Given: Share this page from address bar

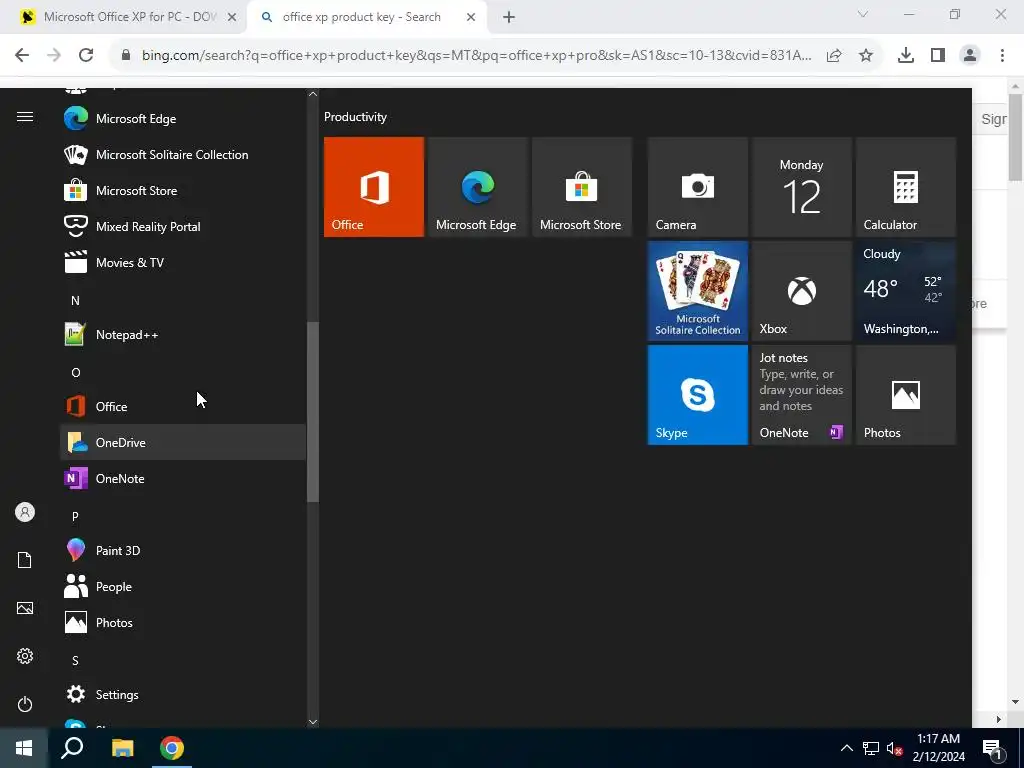Looking at the screenshot, I should pos(834,56).
